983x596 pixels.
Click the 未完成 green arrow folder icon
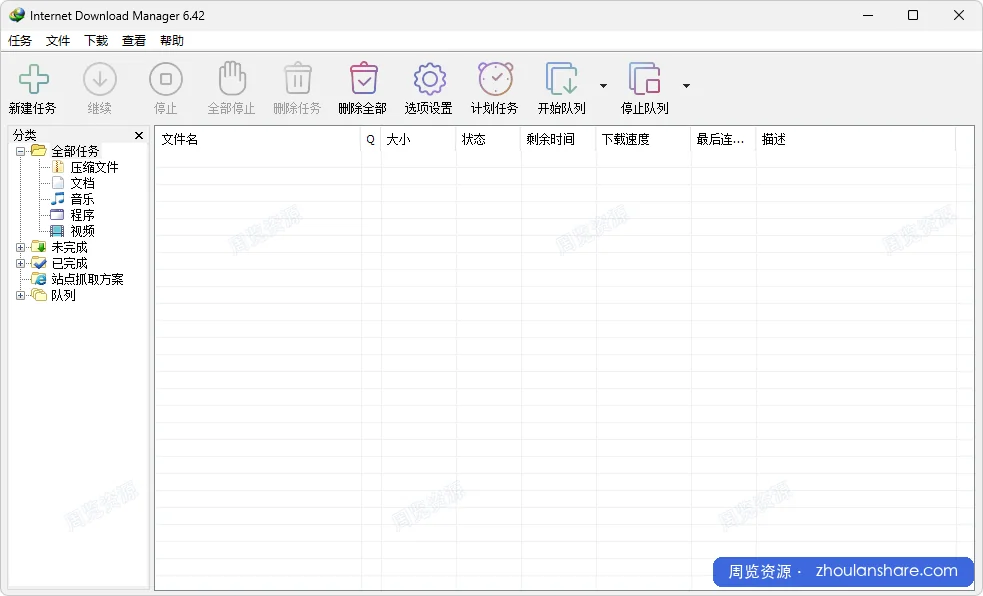click(x=39, y=247)
